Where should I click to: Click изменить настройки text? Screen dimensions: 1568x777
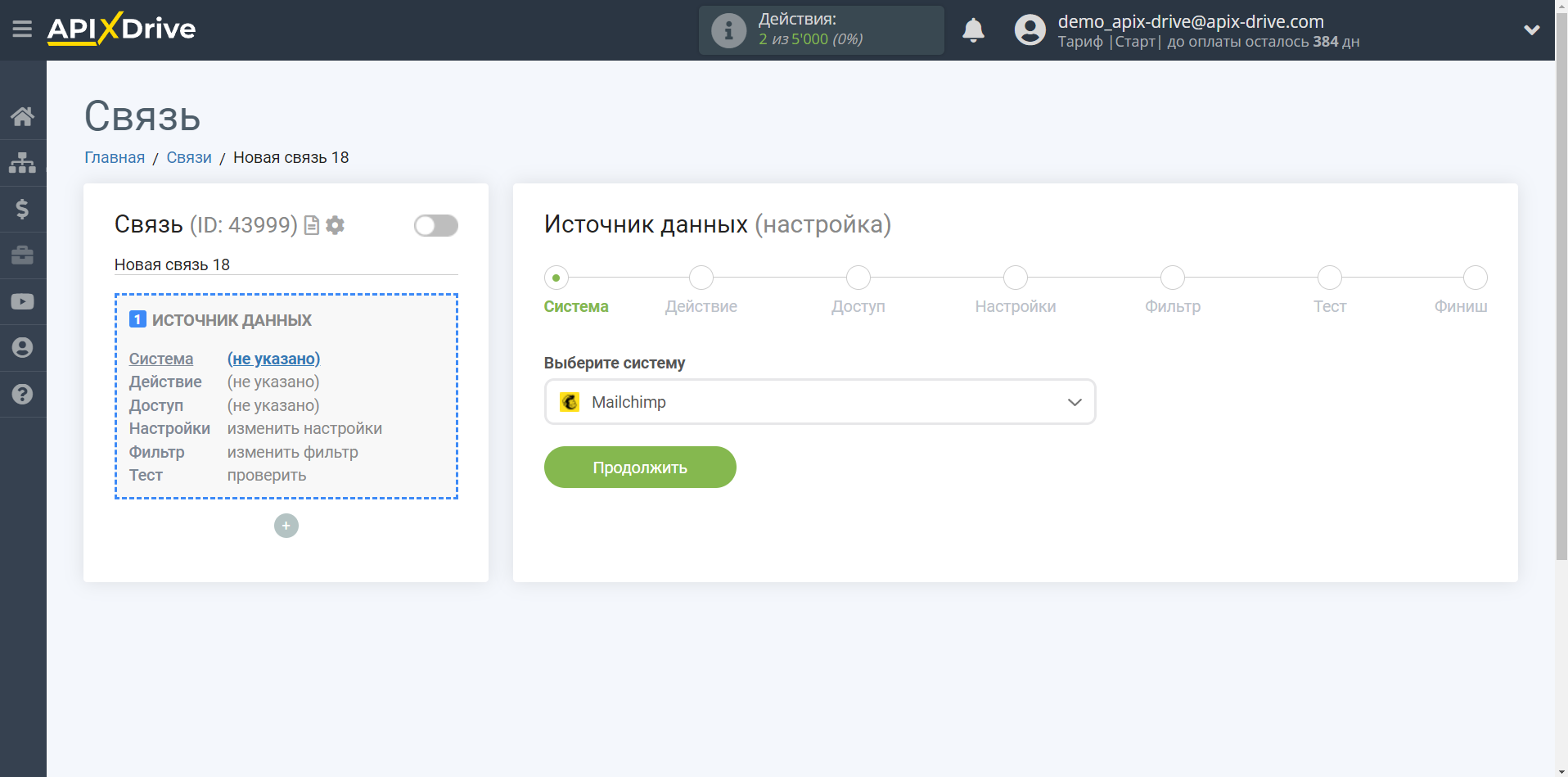pos(304,428)
